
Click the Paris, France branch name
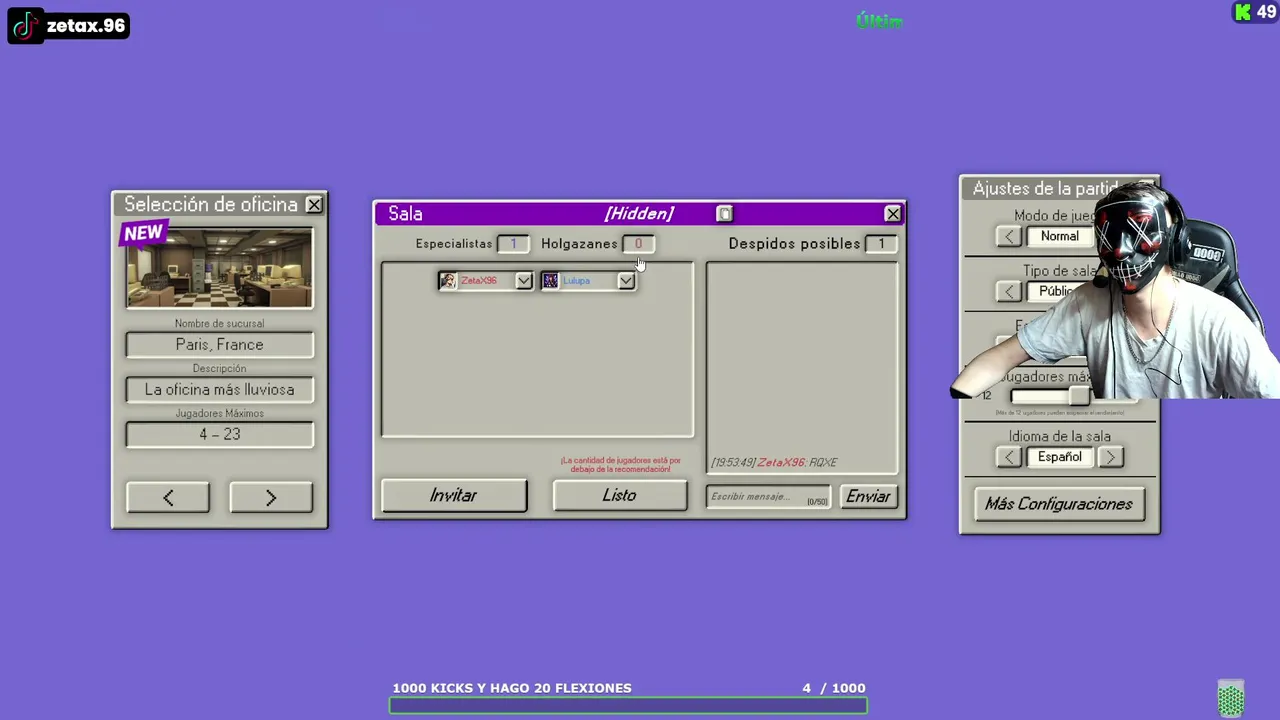pyautogui.click(x=219, y=345)
